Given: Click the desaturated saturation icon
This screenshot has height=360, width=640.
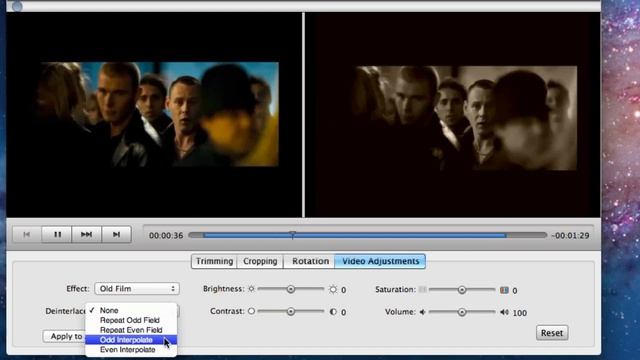Looking at the screenshot, I should 422,289.
